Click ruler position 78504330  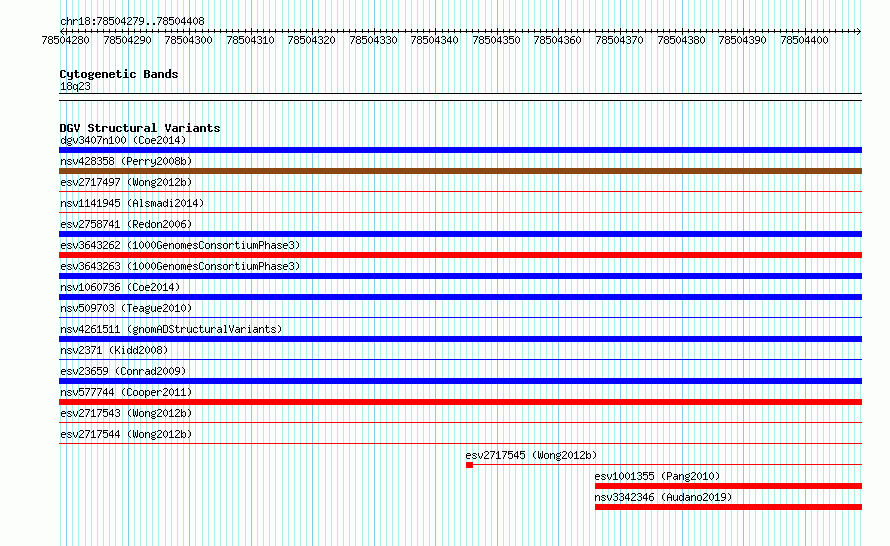[373, 40]
